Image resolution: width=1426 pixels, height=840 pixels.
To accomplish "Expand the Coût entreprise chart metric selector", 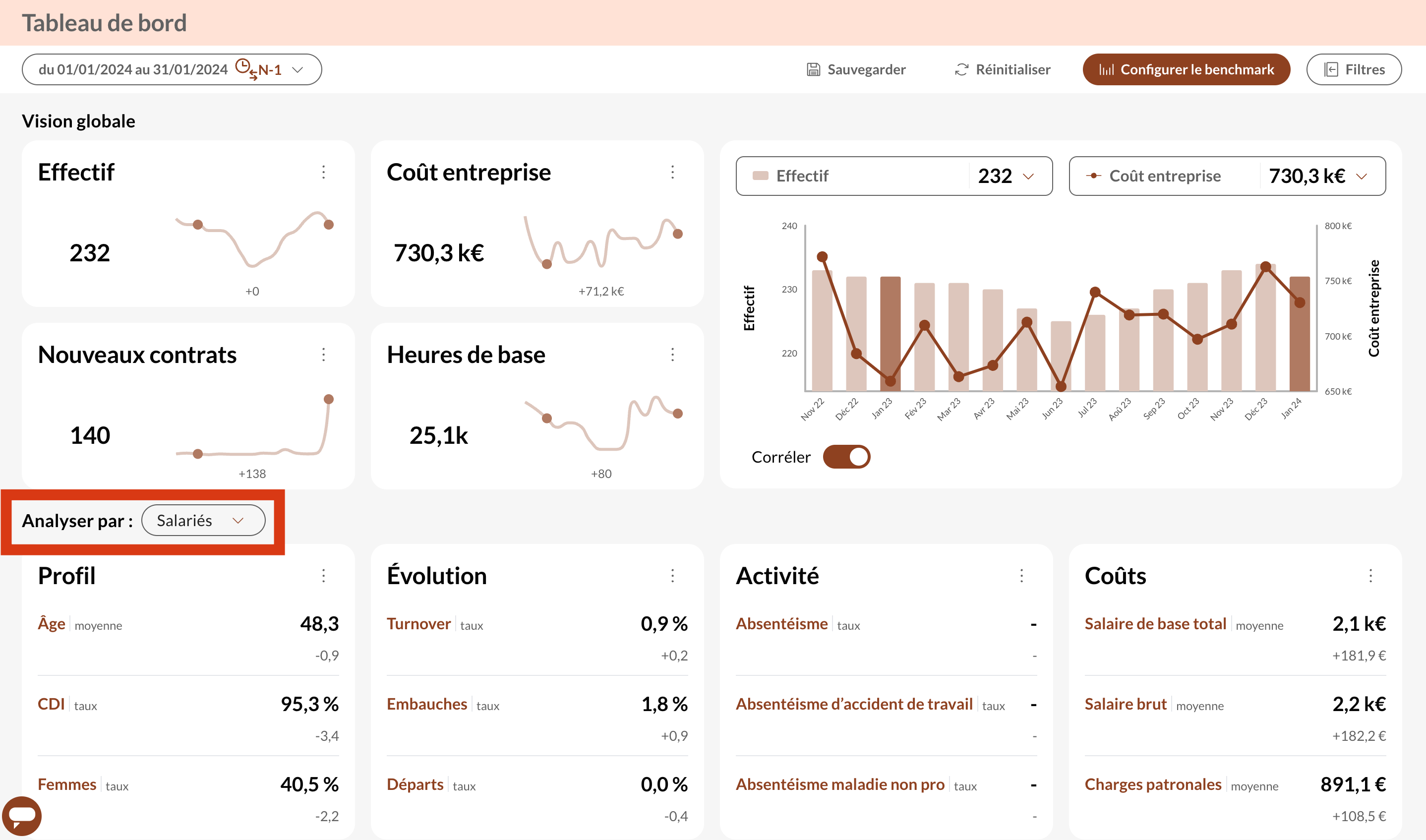I will click(x=1227, y=176).
